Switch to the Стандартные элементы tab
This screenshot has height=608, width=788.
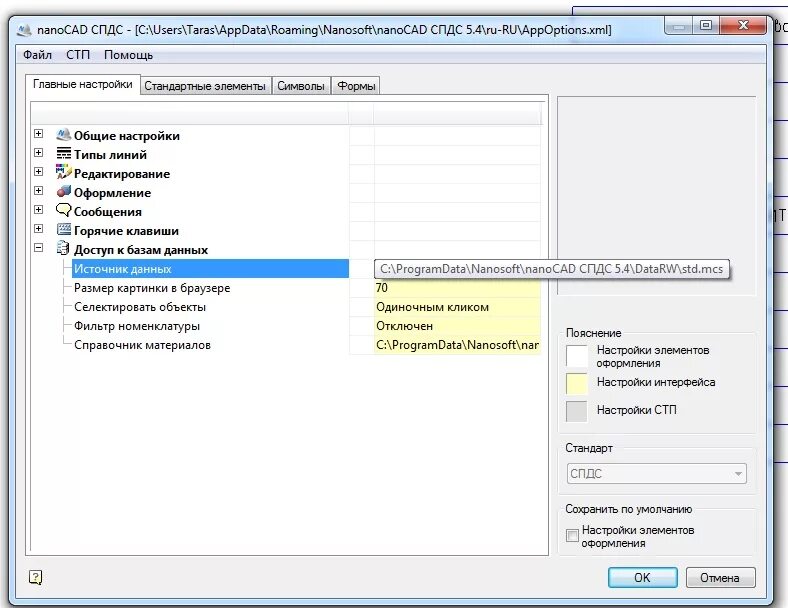point(205,86)
